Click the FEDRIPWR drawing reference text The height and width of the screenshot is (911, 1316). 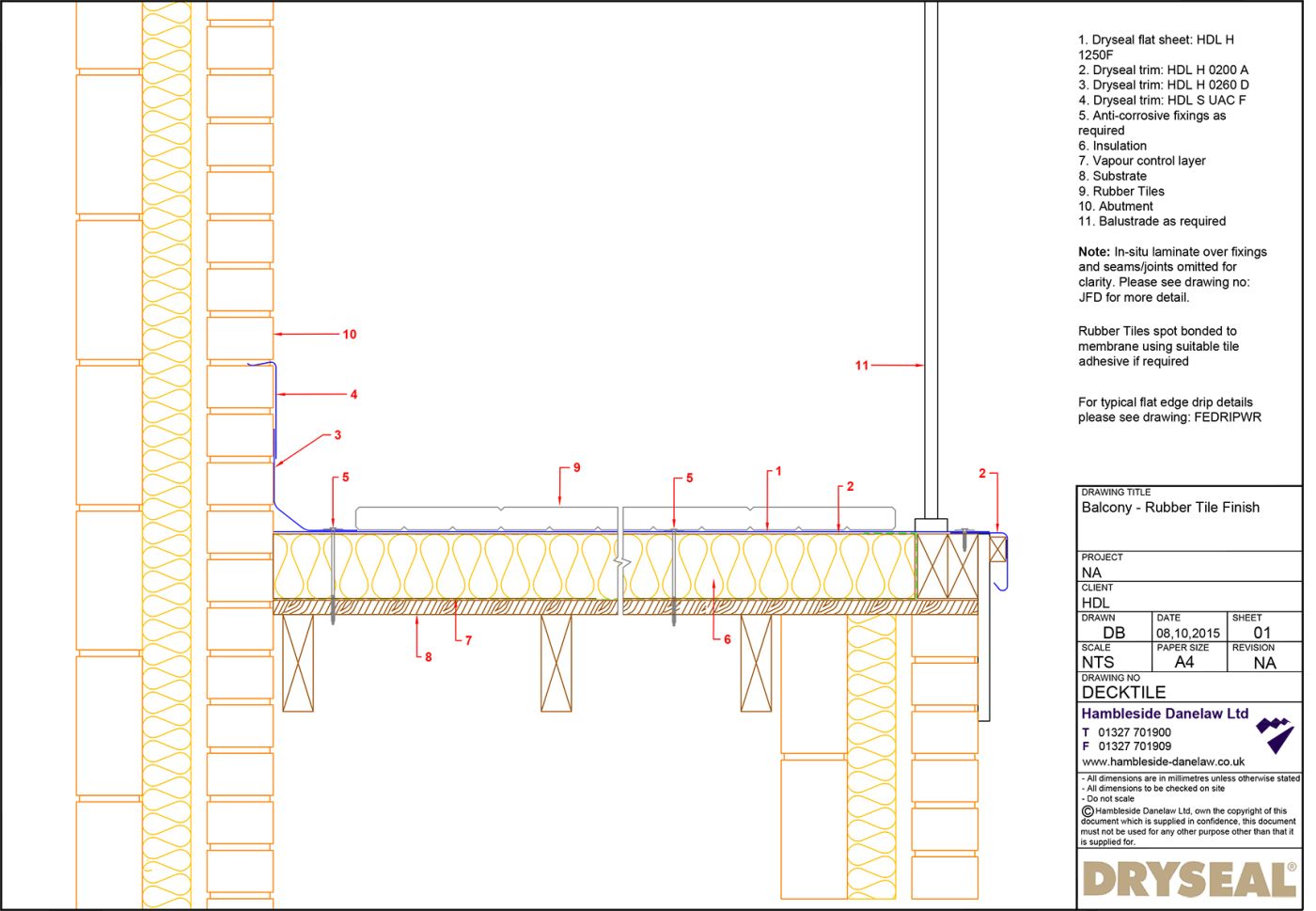tap(1228, 417)
